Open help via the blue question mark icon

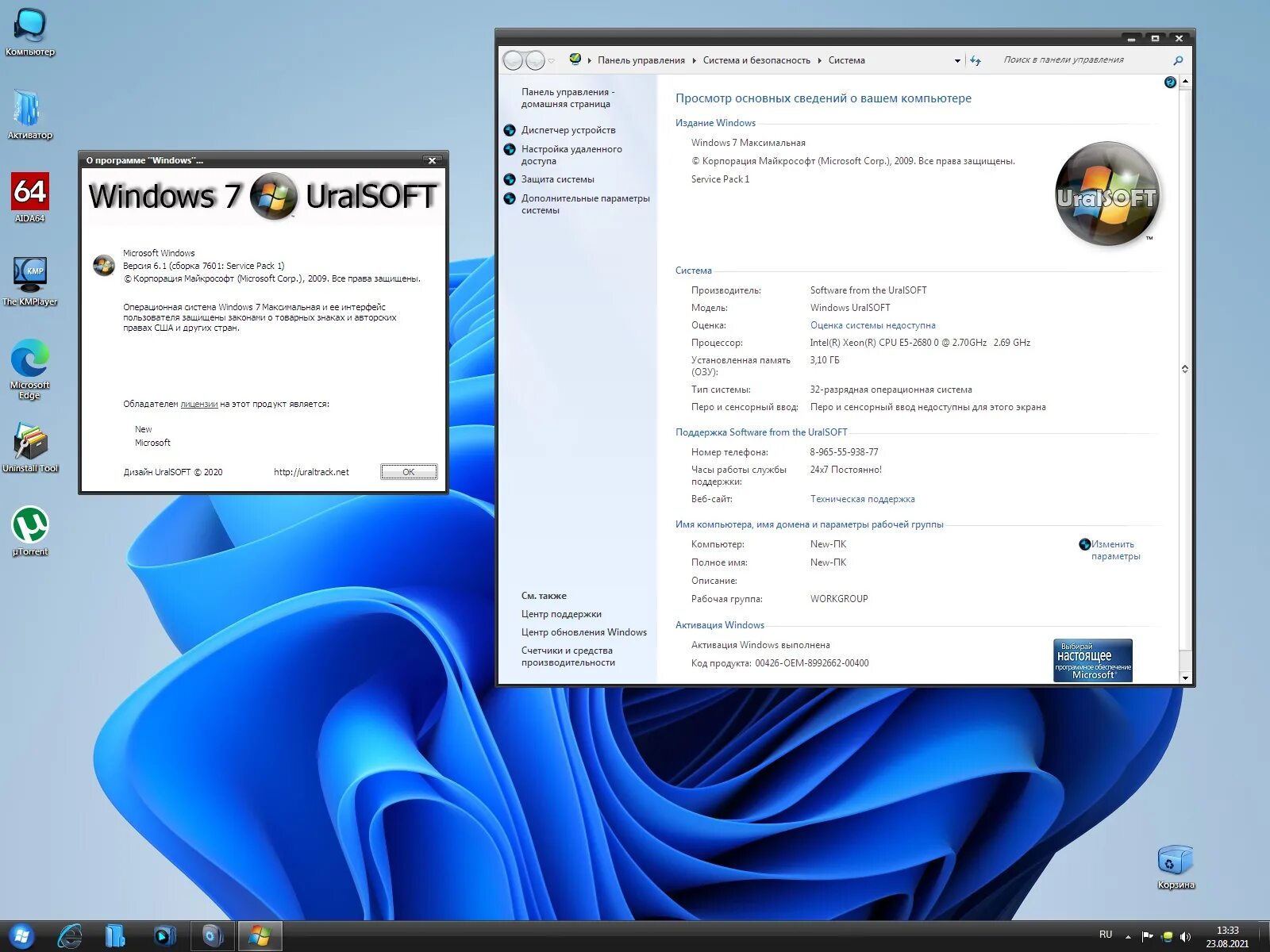point(1170,83)
